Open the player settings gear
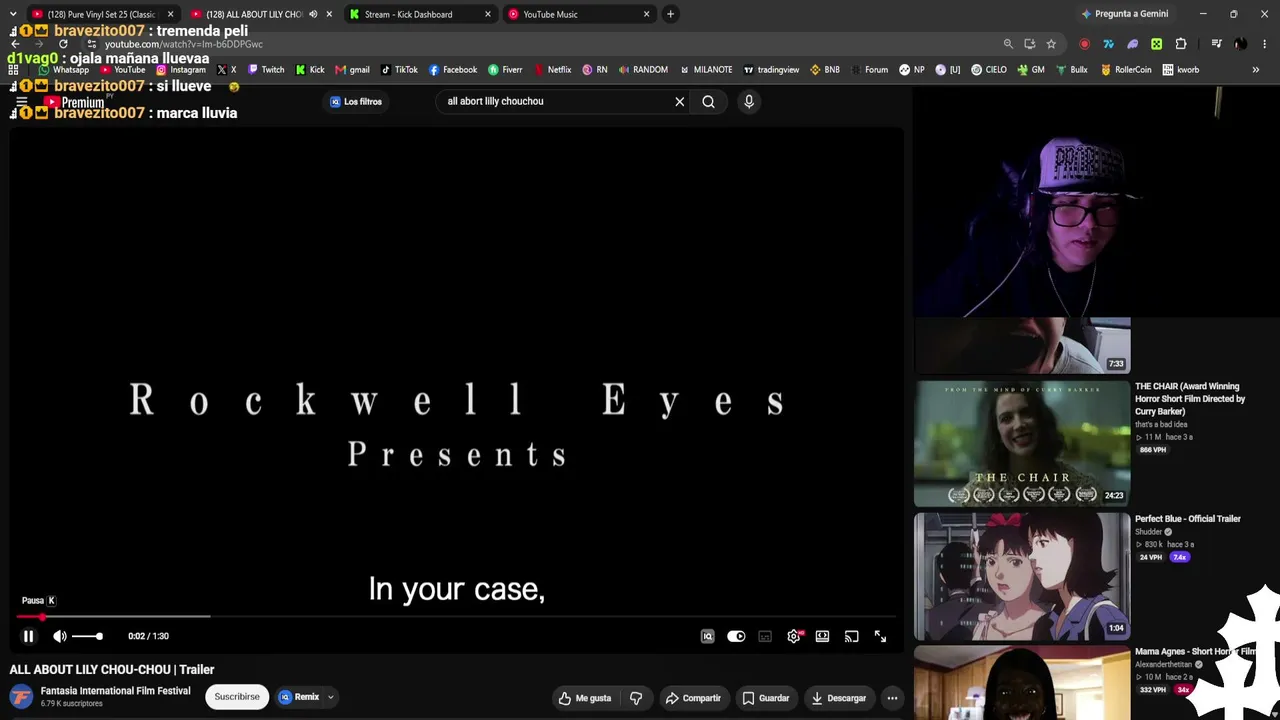The image size is (1280, 720). [794, 636]
